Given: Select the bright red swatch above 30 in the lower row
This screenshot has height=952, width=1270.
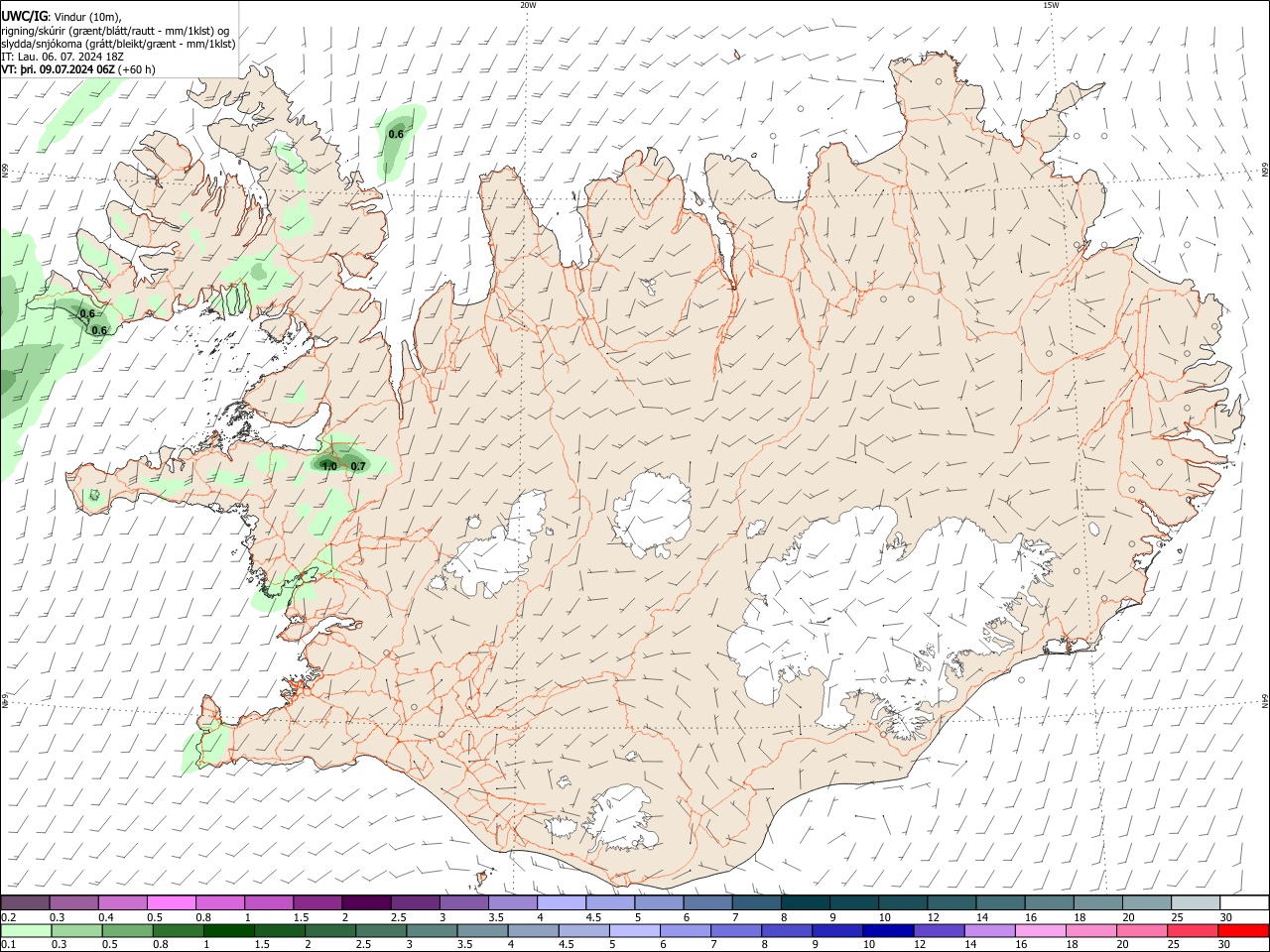Looking at the screenshot, I should point(1244,930).
